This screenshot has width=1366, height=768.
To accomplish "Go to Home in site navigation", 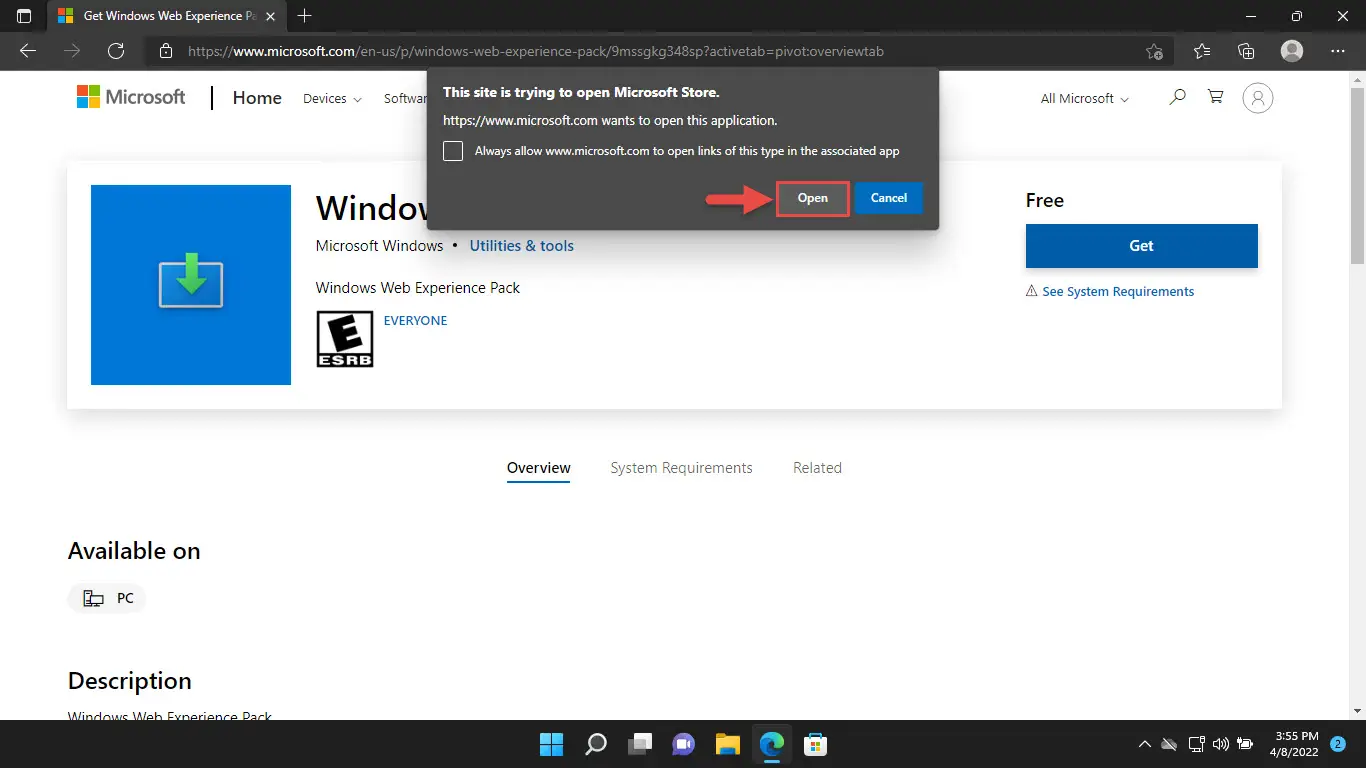I will coord(257,97).
